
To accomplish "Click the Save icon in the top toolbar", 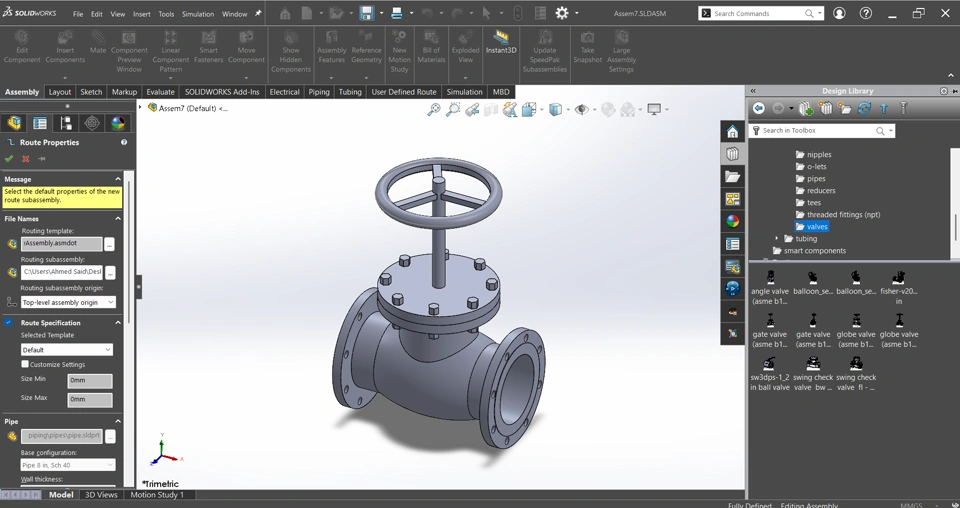I will (367, 13).
